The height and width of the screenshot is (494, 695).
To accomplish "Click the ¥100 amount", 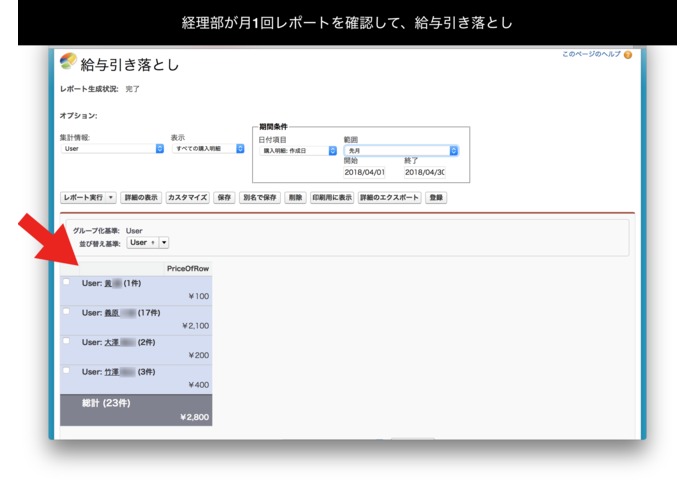I will pos(199,296).
